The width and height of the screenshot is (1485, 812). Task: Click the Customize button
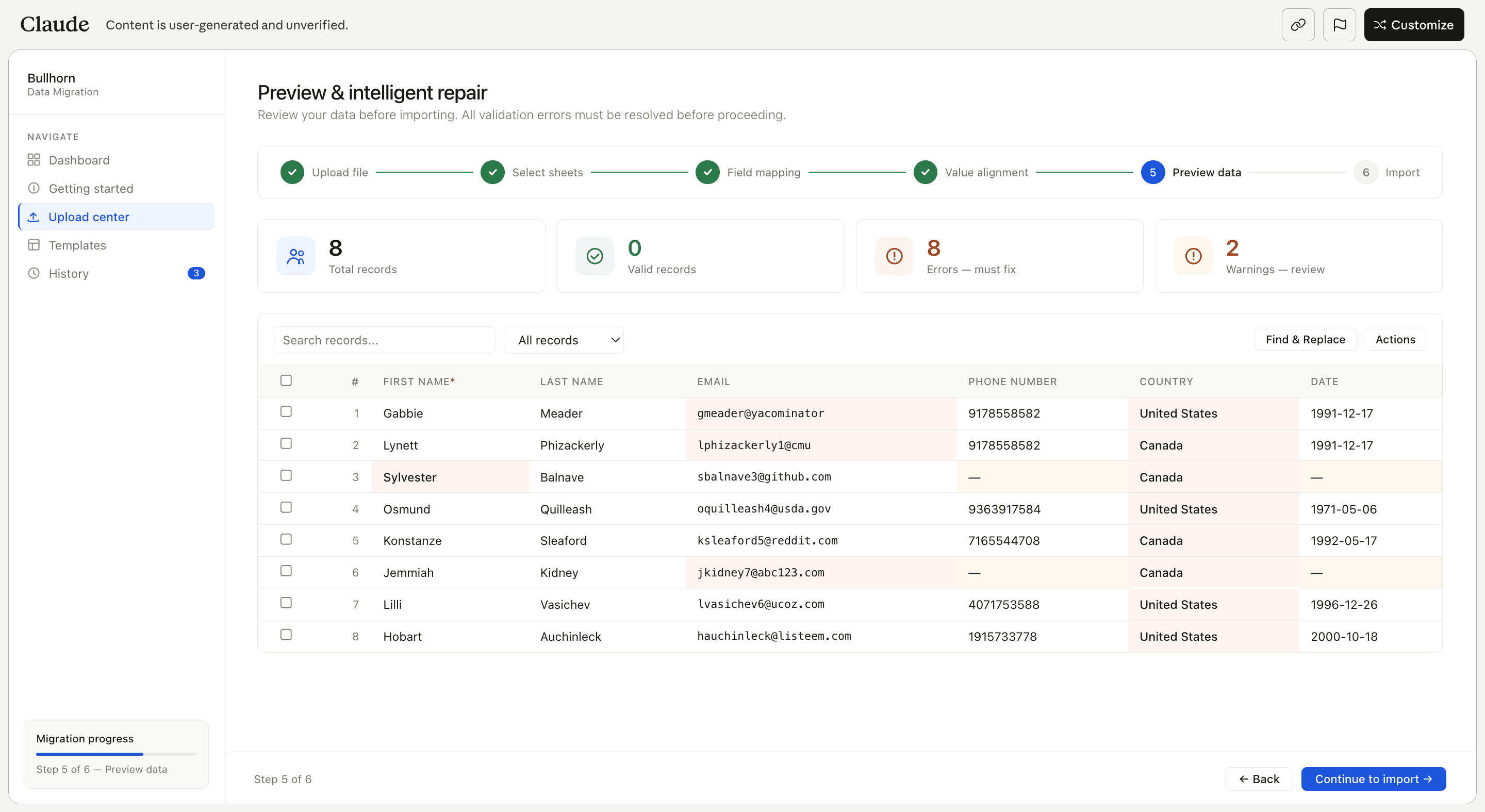pos(1413,25)
